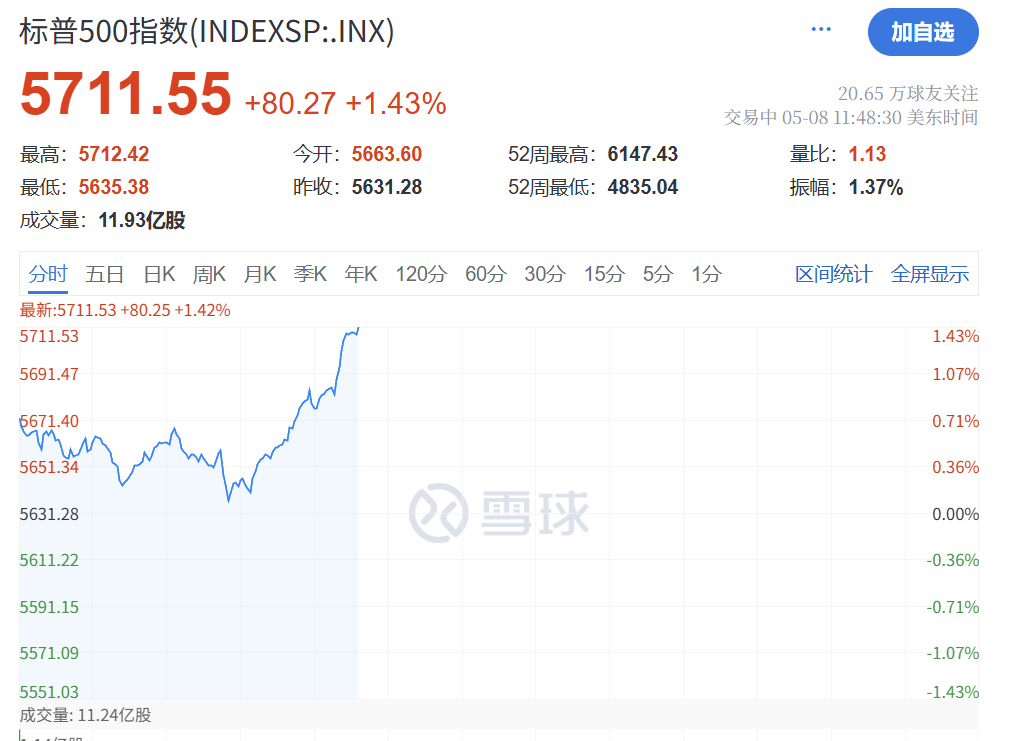Image resolution: width=1023 pixels, height=741 pixels.
Task: Click the 1.07% right axis label
Action: pyautogui.click(x=955, y=374)
